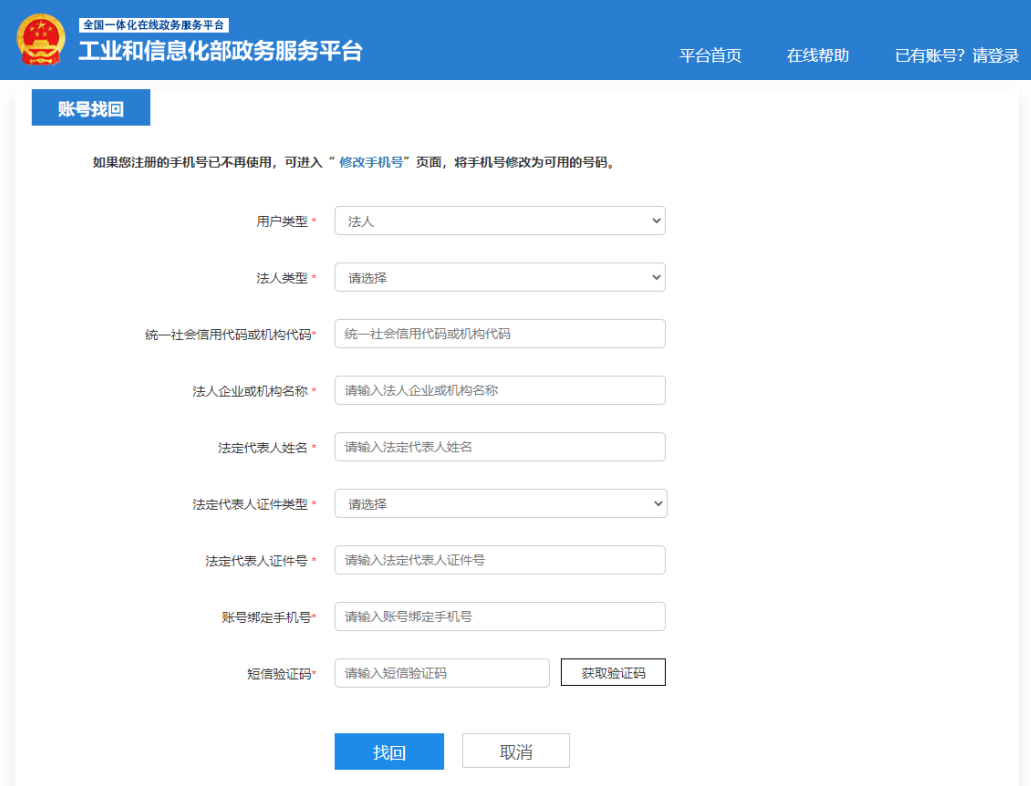The width and height of the screenshot is (1031, 786).
Task: Click the 短信验证码 input field
Action: (x=441, y=672)
